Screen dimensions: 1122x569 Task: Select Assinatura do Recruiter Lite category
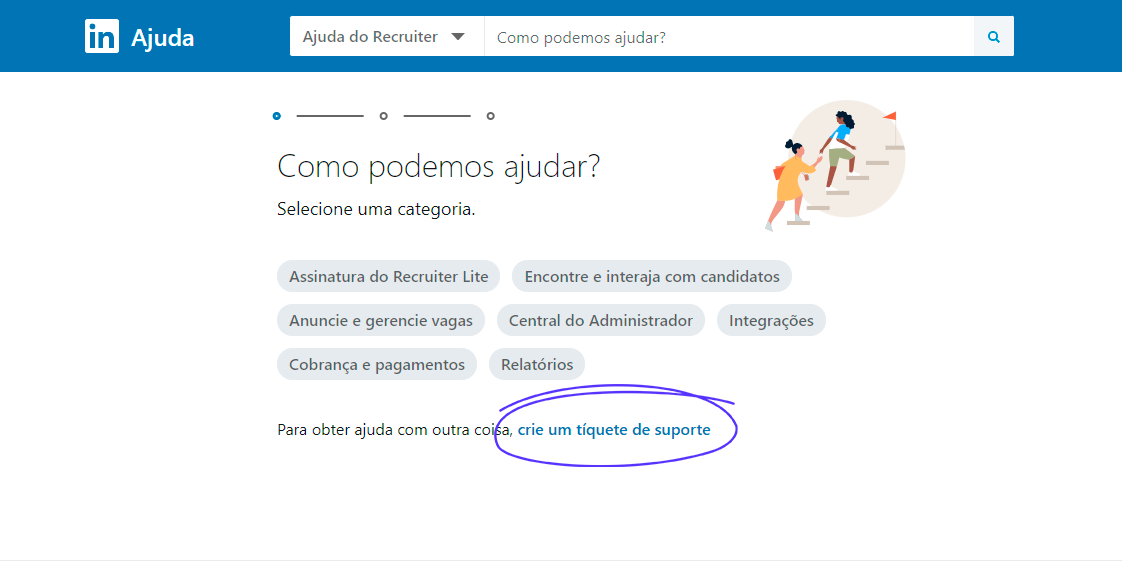click(x=389, y=276)
